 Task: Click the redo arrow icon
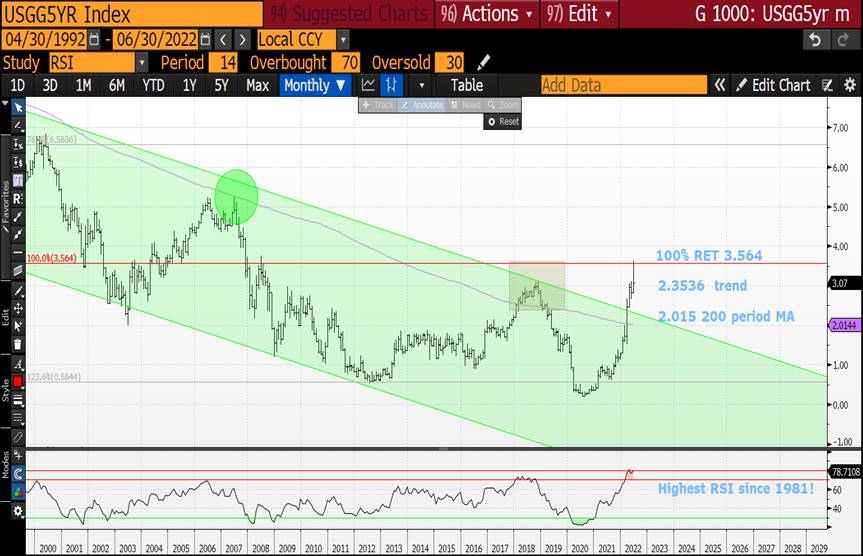click(843, 40)
